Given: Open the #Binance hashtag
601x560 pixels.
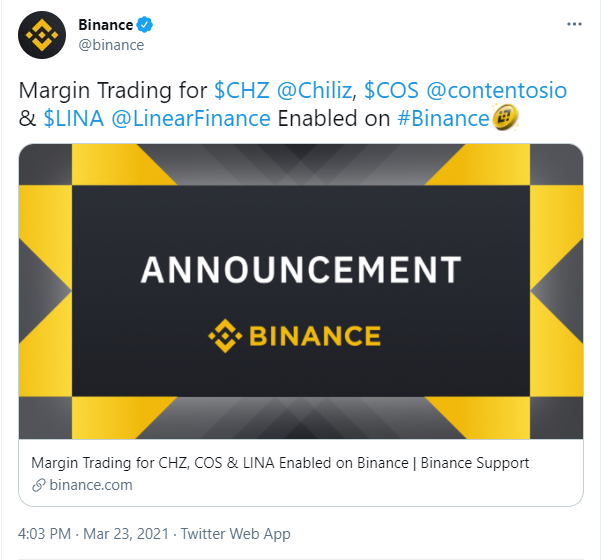Looking at the screenshot, I should [x=443, y=118].
